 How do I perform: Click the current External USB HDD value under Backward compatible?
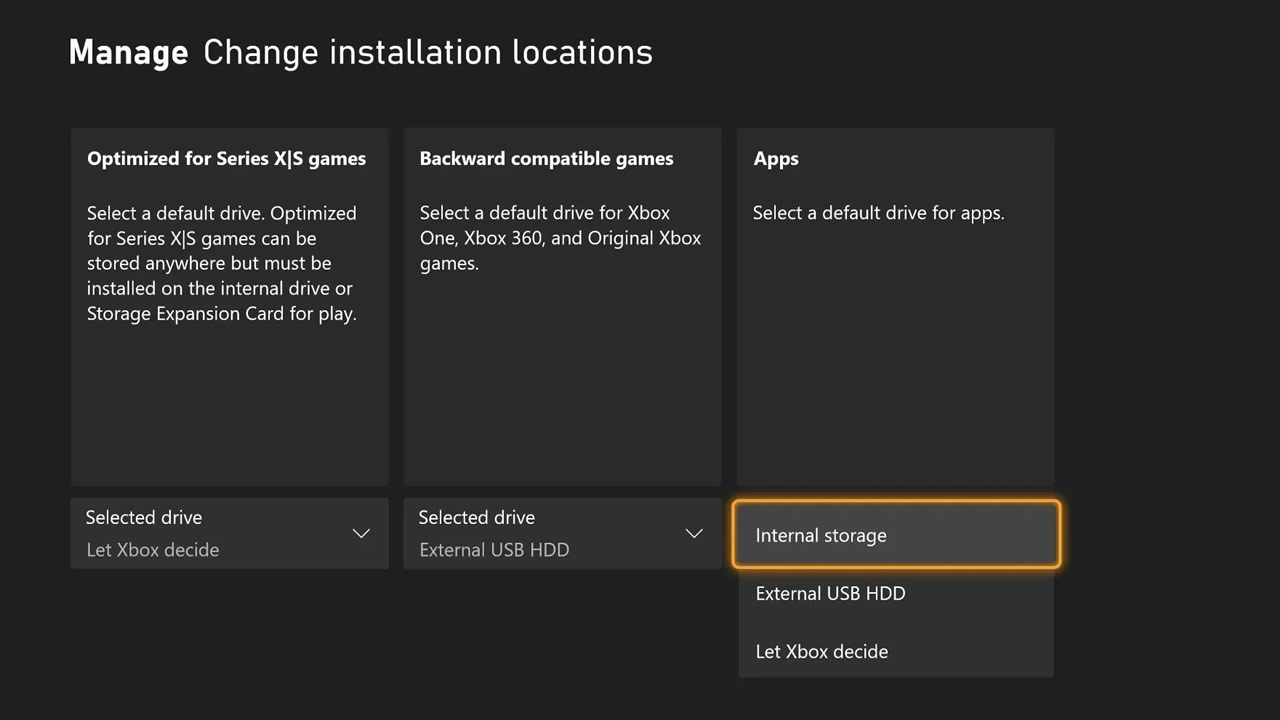494,550
